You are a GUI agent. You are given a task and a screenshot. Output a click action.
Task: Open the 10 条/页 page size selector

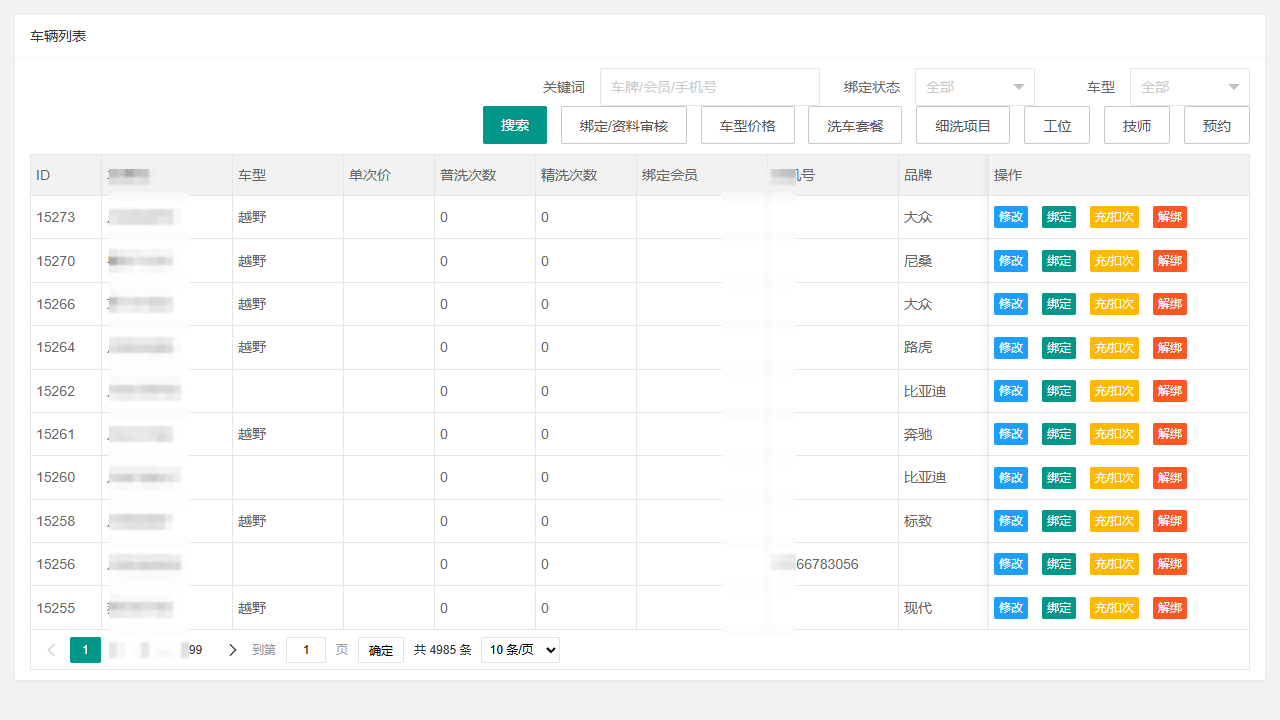[520, 650]
